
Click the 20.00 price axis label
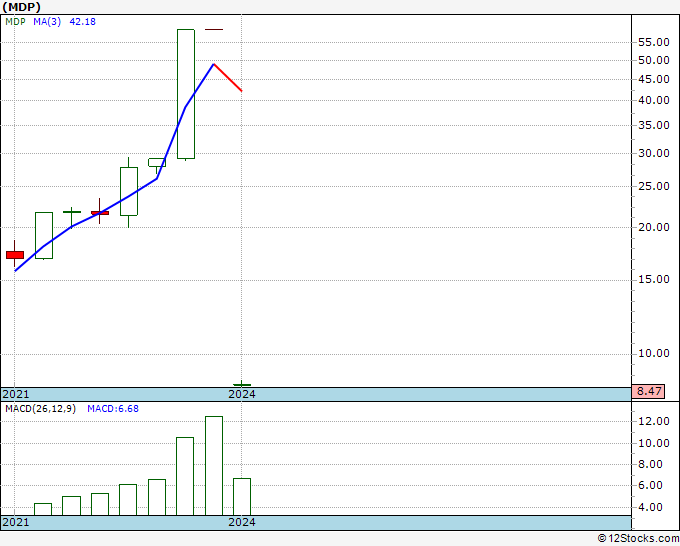click(x=654, y=227)
